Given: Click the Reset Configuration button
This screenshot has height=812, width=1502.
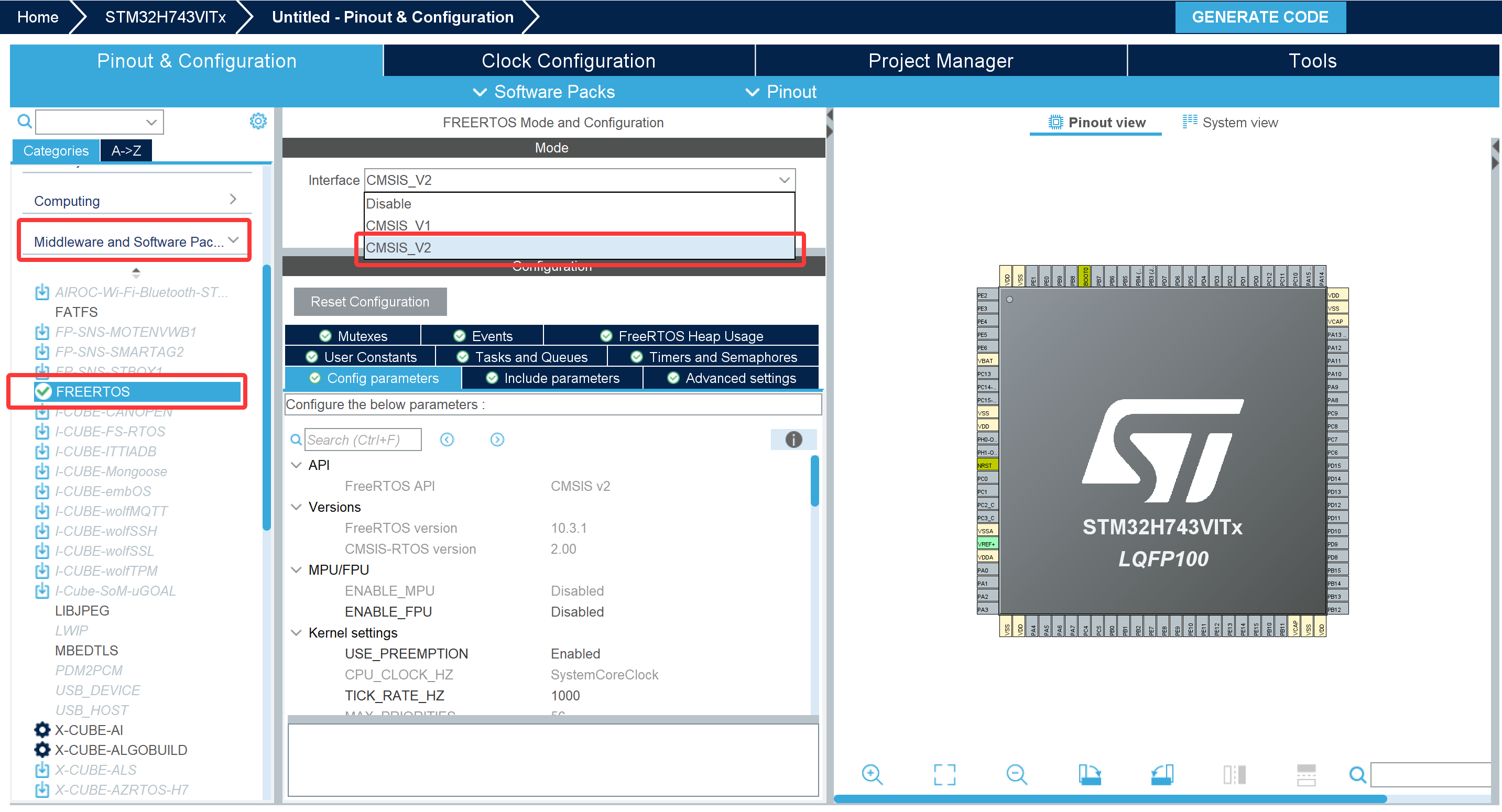Looking at the screenshot, I should [x=369, y=301].
